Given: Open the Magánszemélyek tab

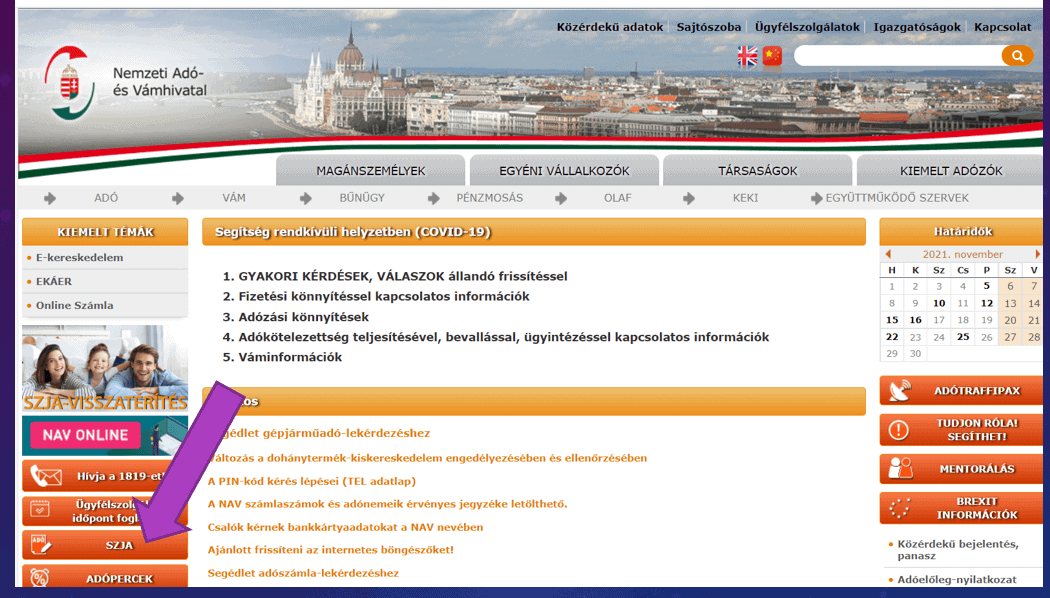Looking at the screenshot, I should [370, 171].
